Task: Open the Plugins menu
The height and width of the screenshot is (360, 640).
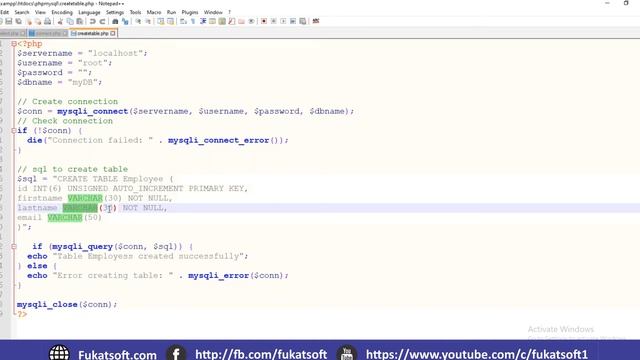Action: tap(190, 13)
